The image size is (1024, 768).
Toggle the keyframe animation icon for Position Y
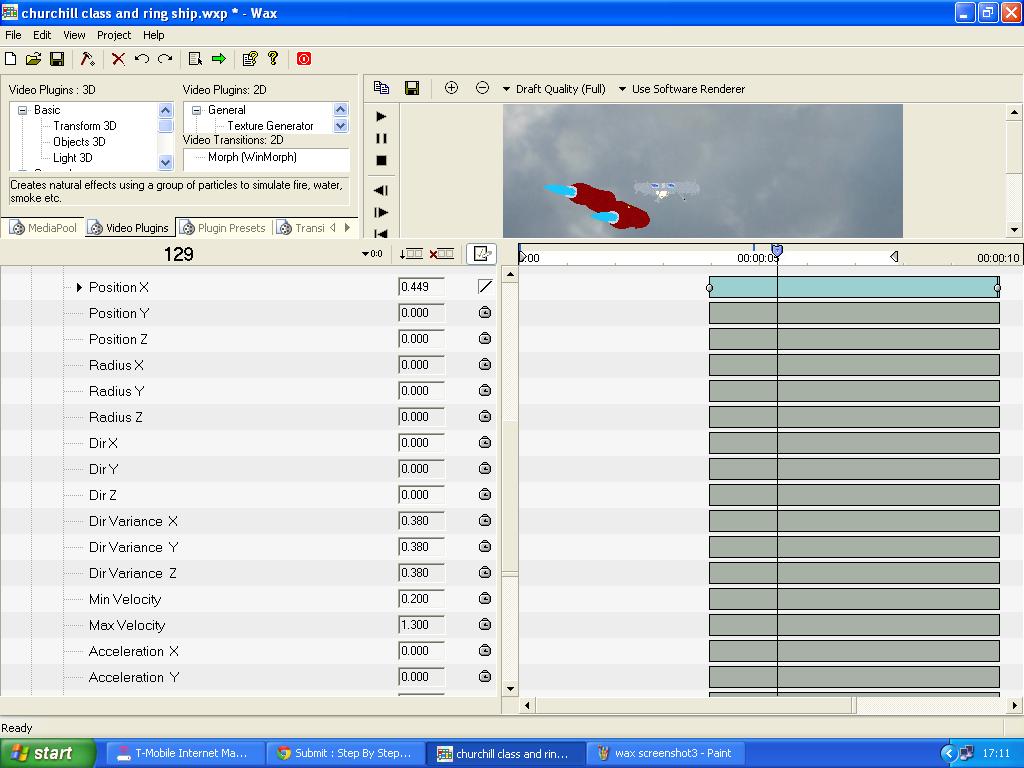[485, 312]
